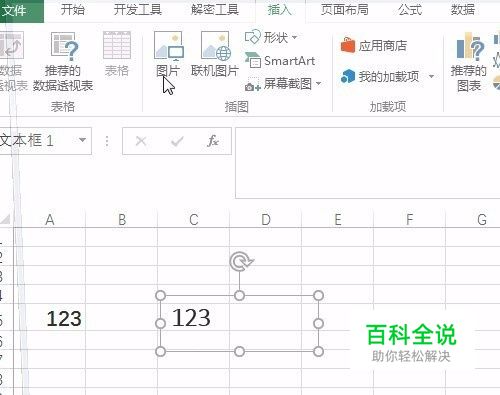Select column C header
500x395 pixels.
click(x=194, y=220)
